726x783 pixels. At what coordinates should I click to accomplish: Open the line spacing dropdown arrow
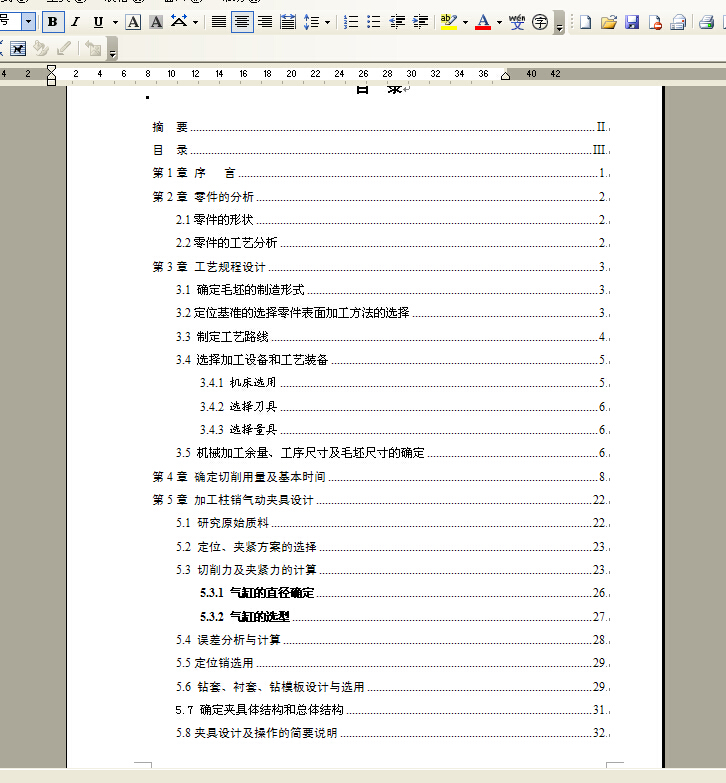pyautogui.click(x=328, y=22)
